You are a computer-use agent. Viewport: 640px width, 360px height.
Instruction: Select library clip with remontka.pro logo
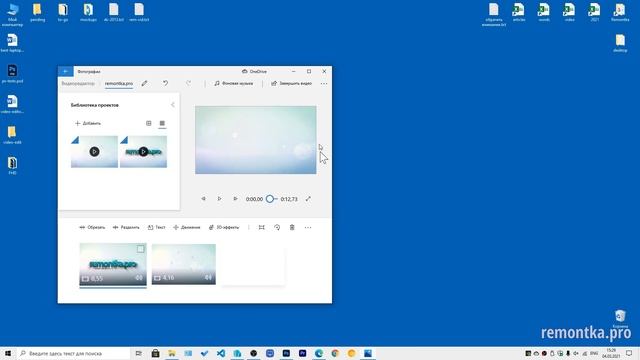143,152
